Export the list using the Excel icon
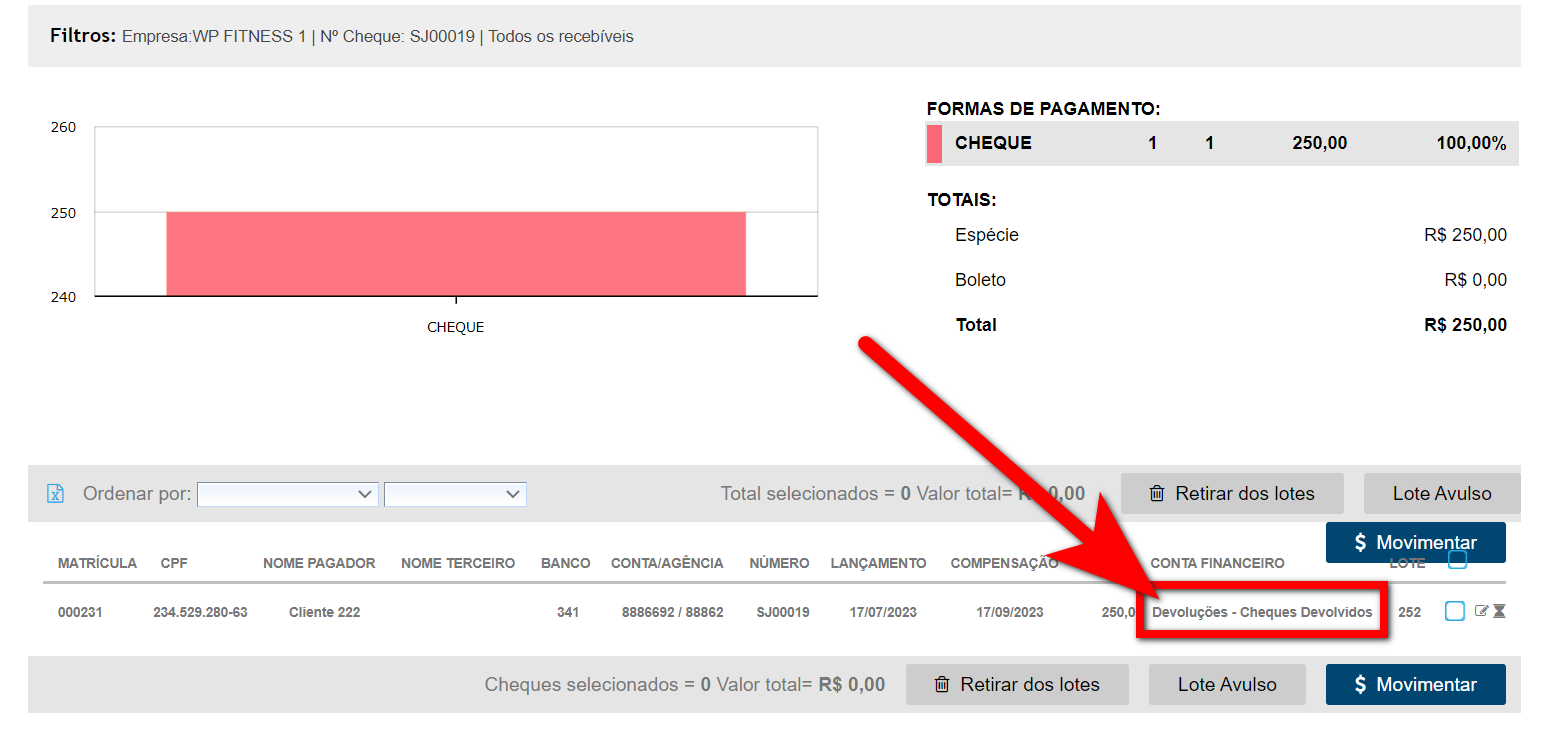Viewport: 1545px width, 748px height. 56,494
